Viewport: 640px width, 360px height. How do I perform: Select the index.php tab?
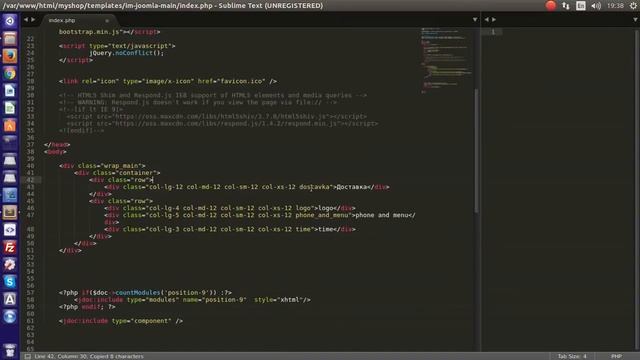[78, 20]
